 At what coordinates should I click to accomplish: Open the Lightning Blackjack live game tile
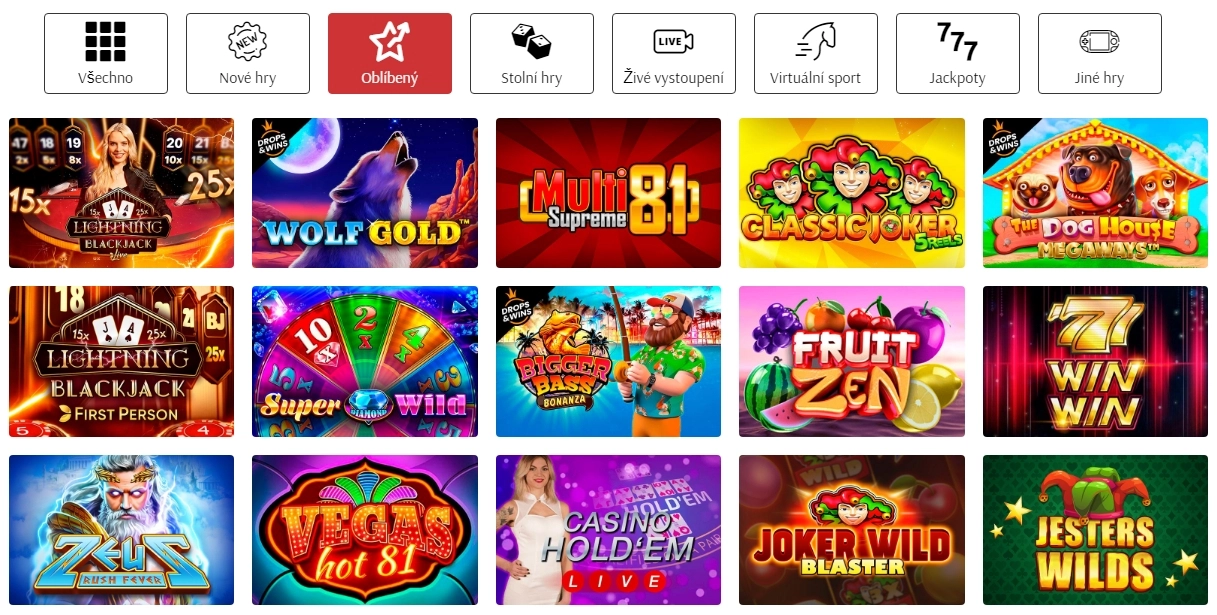point(121,193)
